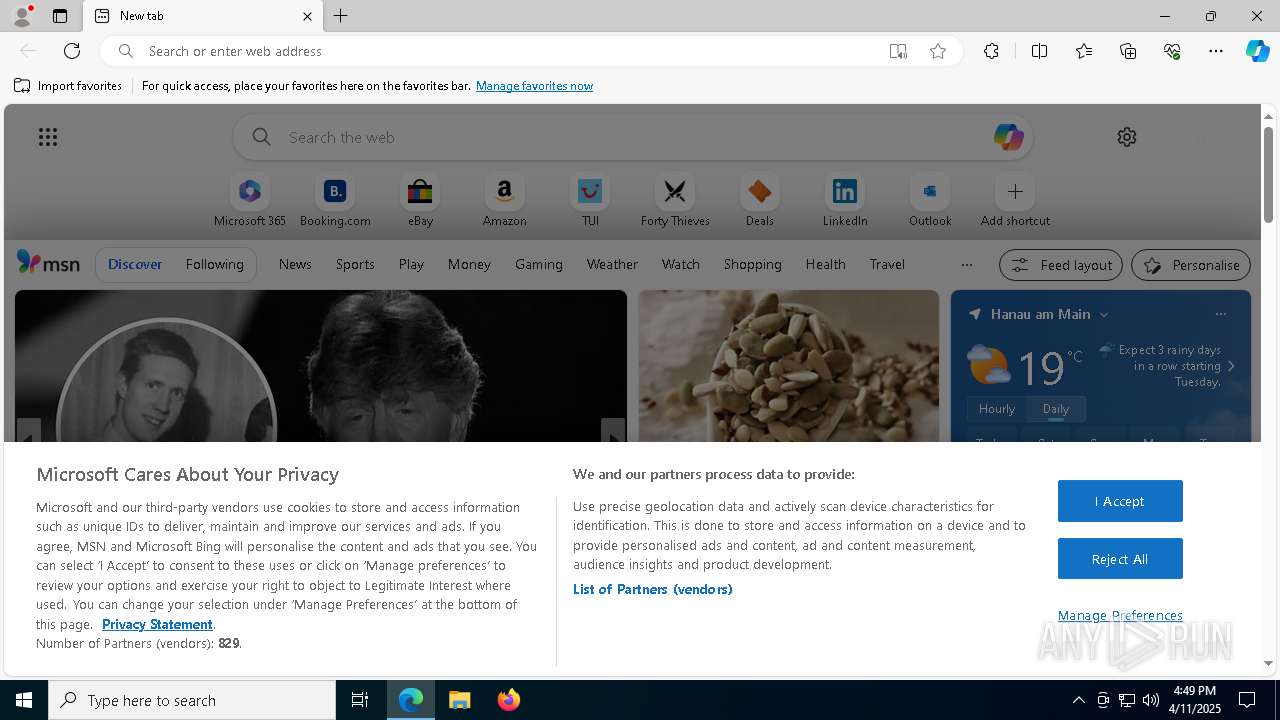Close the New tab tab
Viewport: 1280px width, 720px height.
point(307,16)
